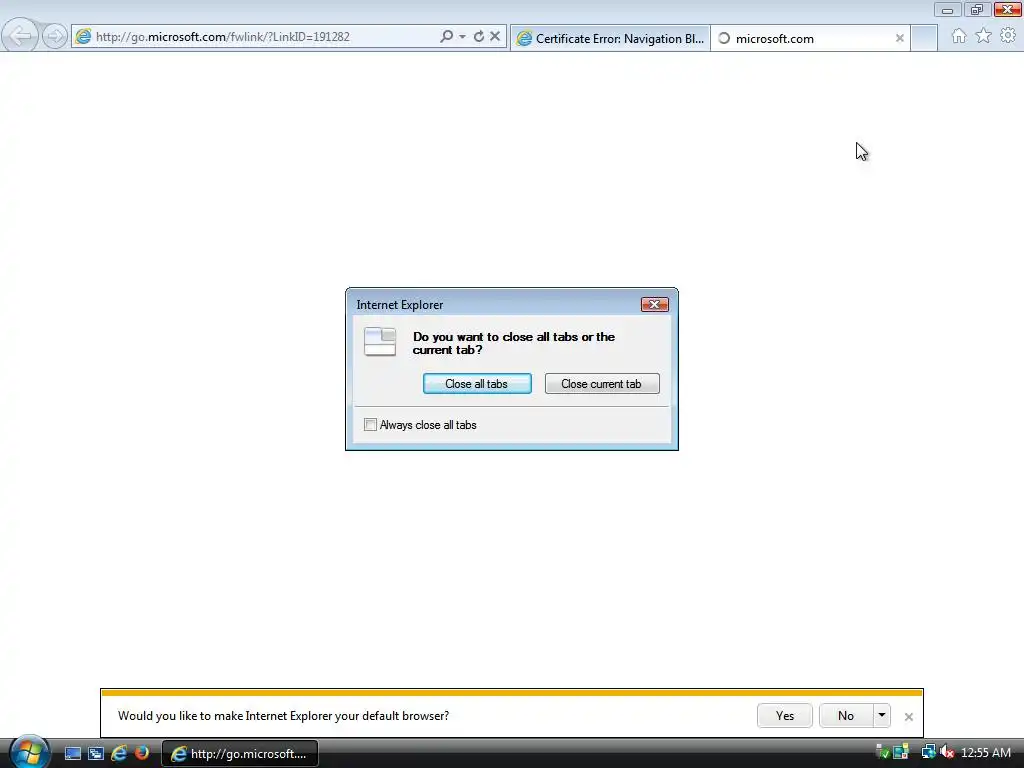Click the Refresh icon in address bar
Image resolution: width=1024 pixels, height=768 pixels.
coord(479,37)
